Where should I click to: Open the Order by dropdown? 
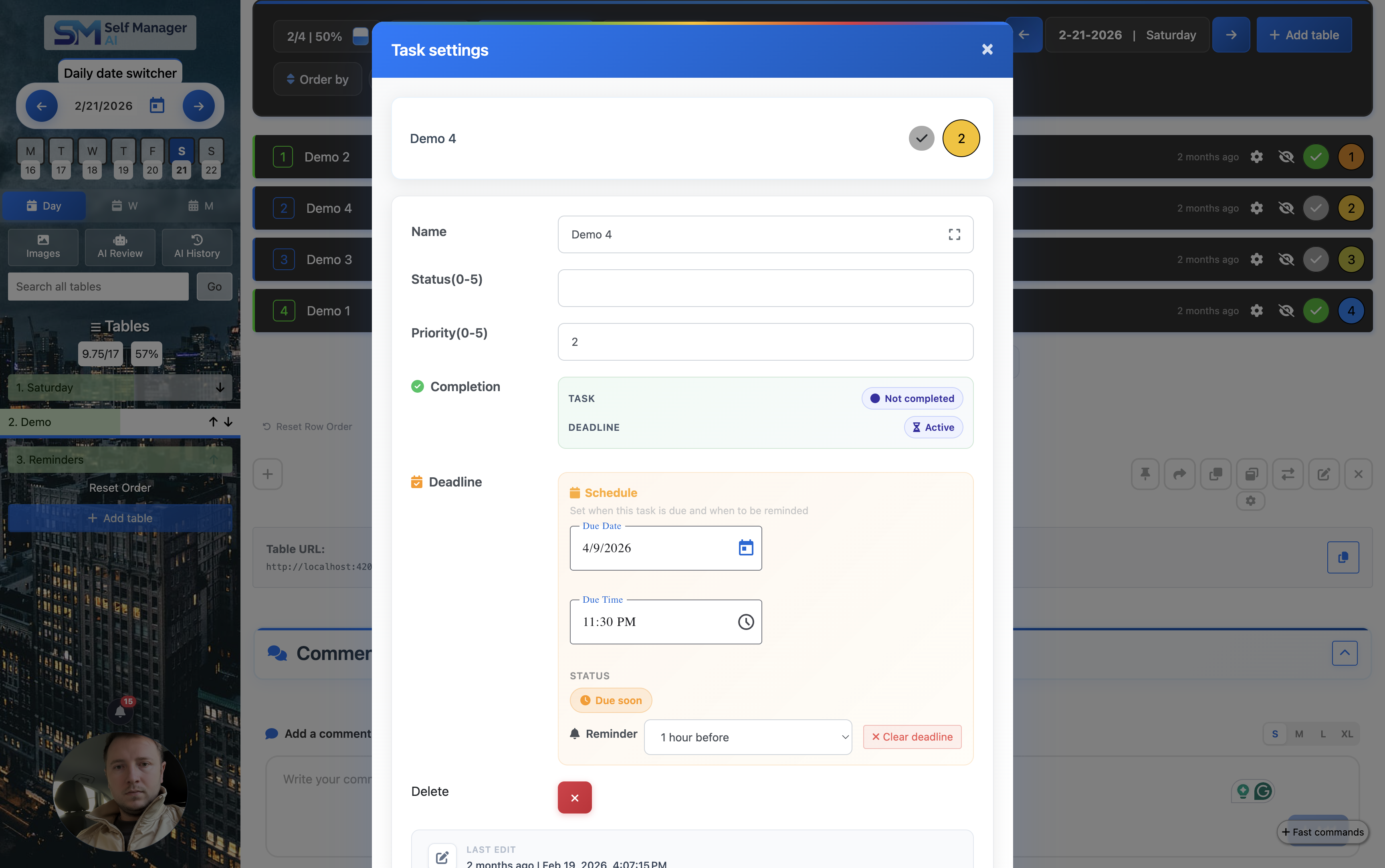tap(317, 79)
